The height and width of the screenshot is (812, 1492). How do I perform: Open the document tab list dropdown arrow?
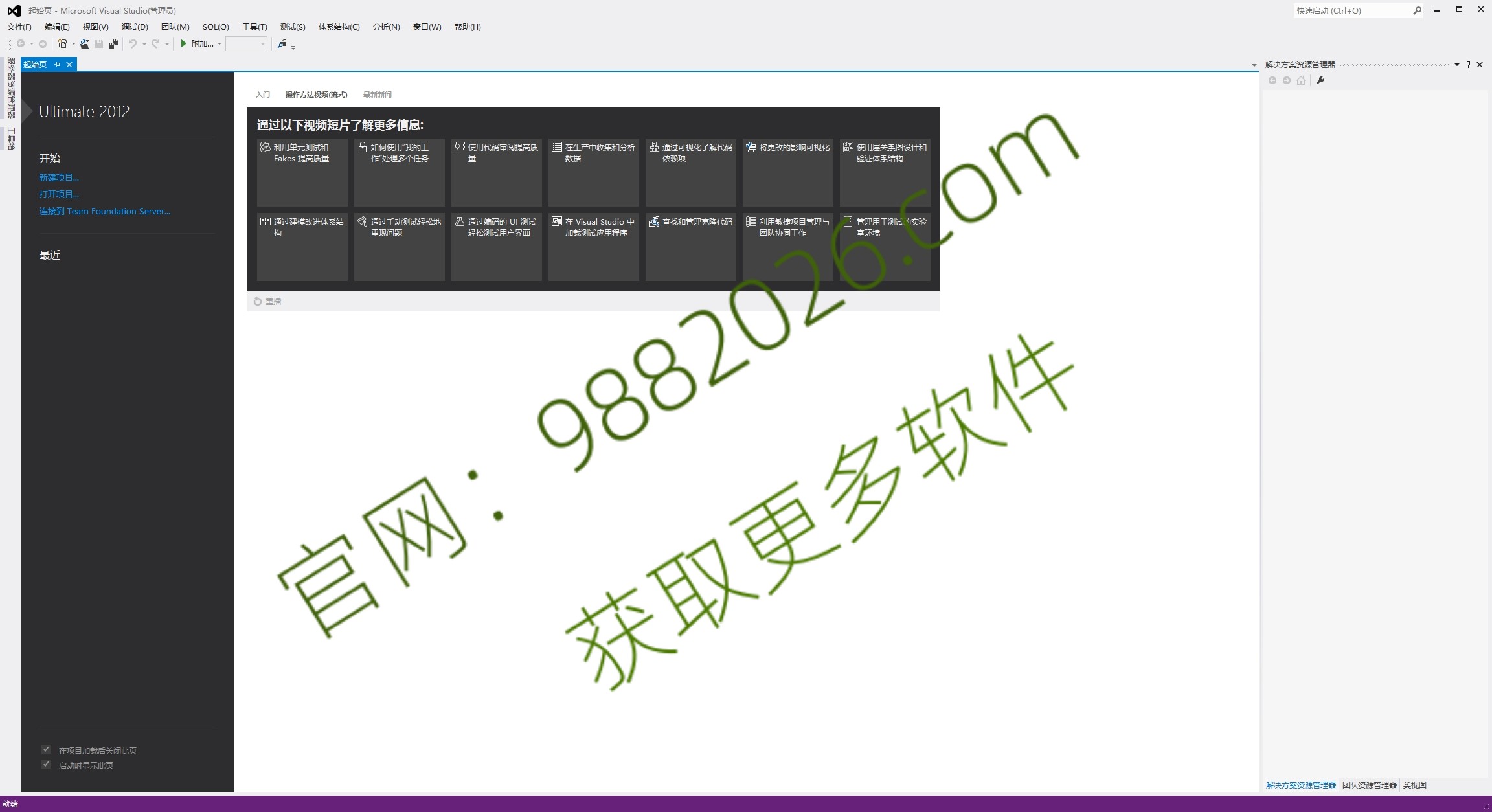(1254, 65)
